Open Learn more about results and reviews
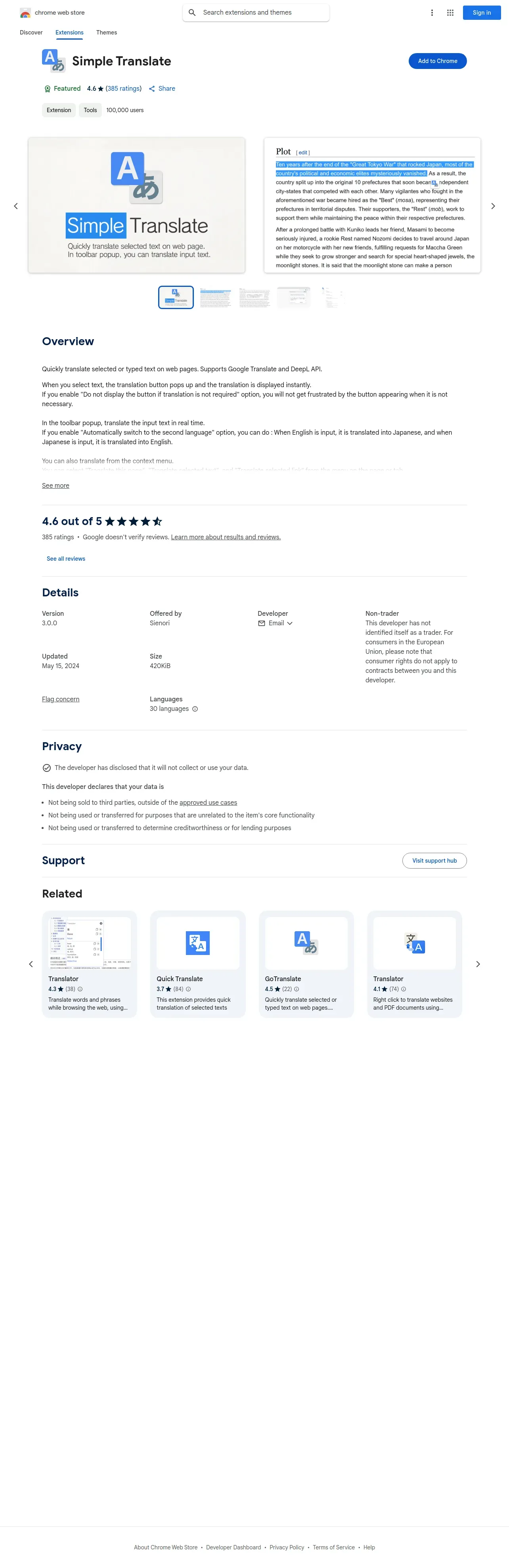 coord(226,537)
